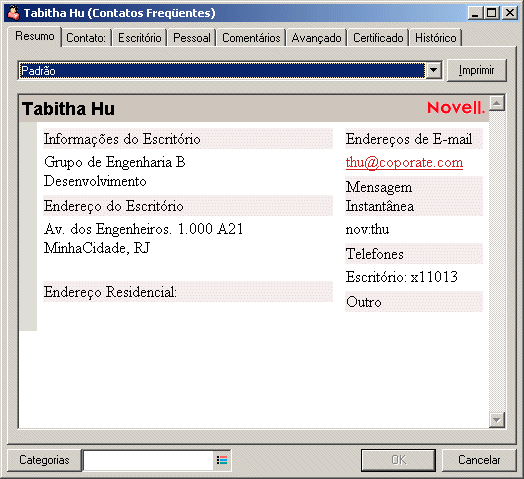The image size is (524, 479).
Task: Open the Escritório tab
Action: tap(140, 38)
